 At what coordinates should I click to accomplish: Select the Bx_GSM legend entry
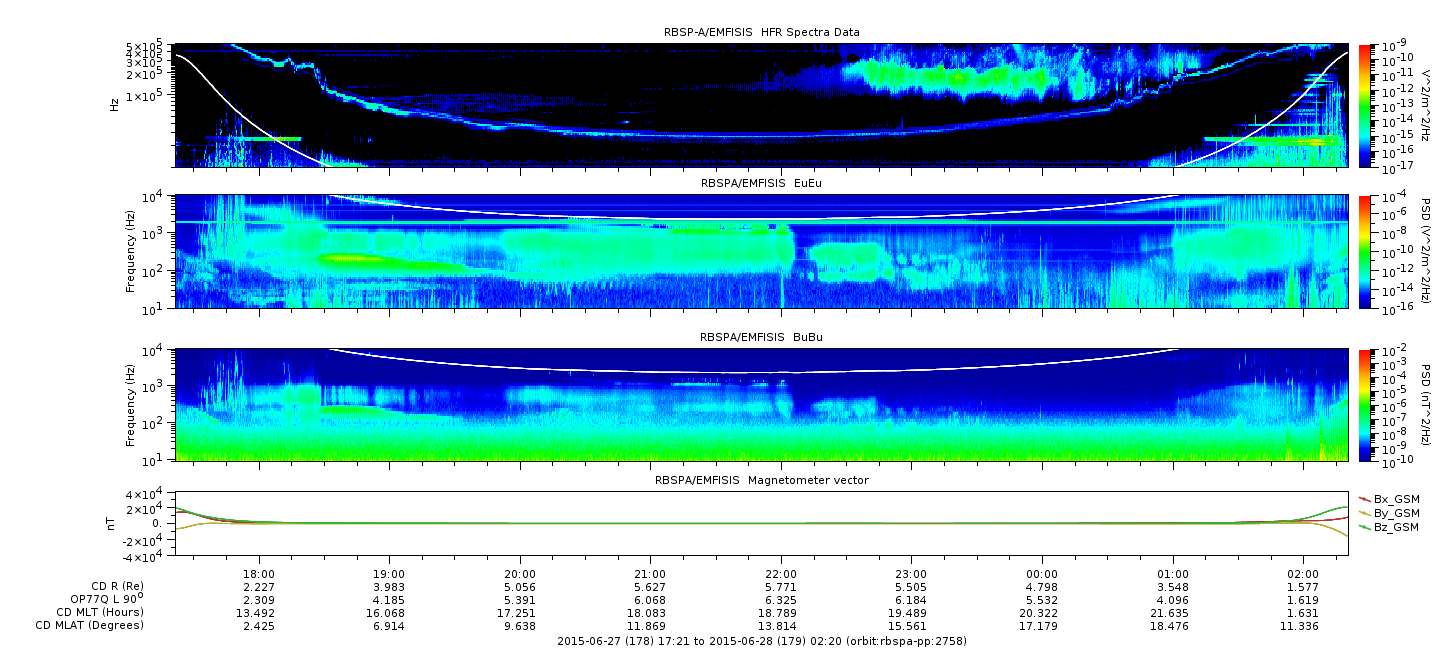point(1388,498)
